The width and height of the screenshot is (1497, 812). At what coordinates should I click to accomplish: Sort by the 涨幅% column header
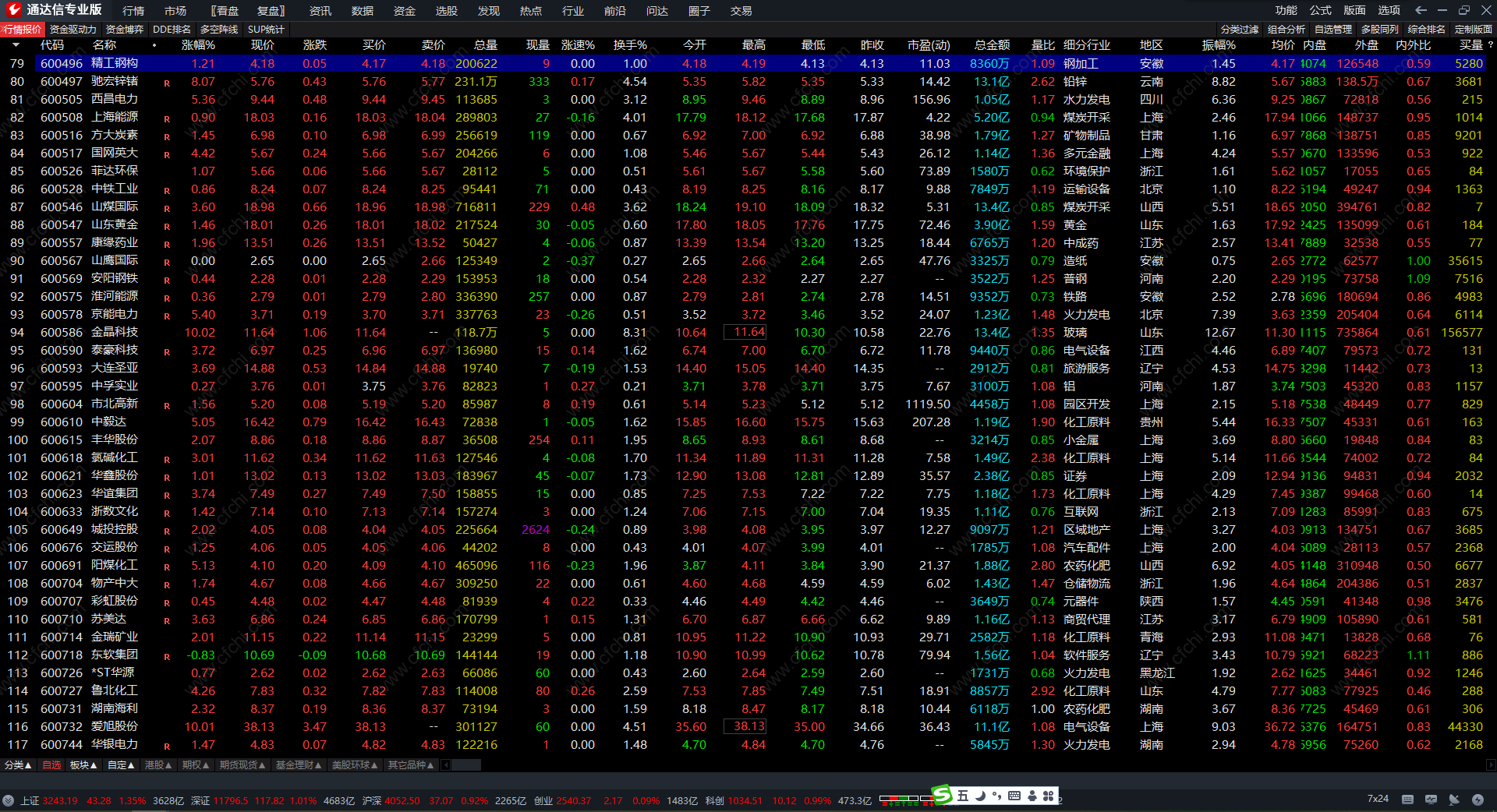pyautogui.click(x=198, y=45)
